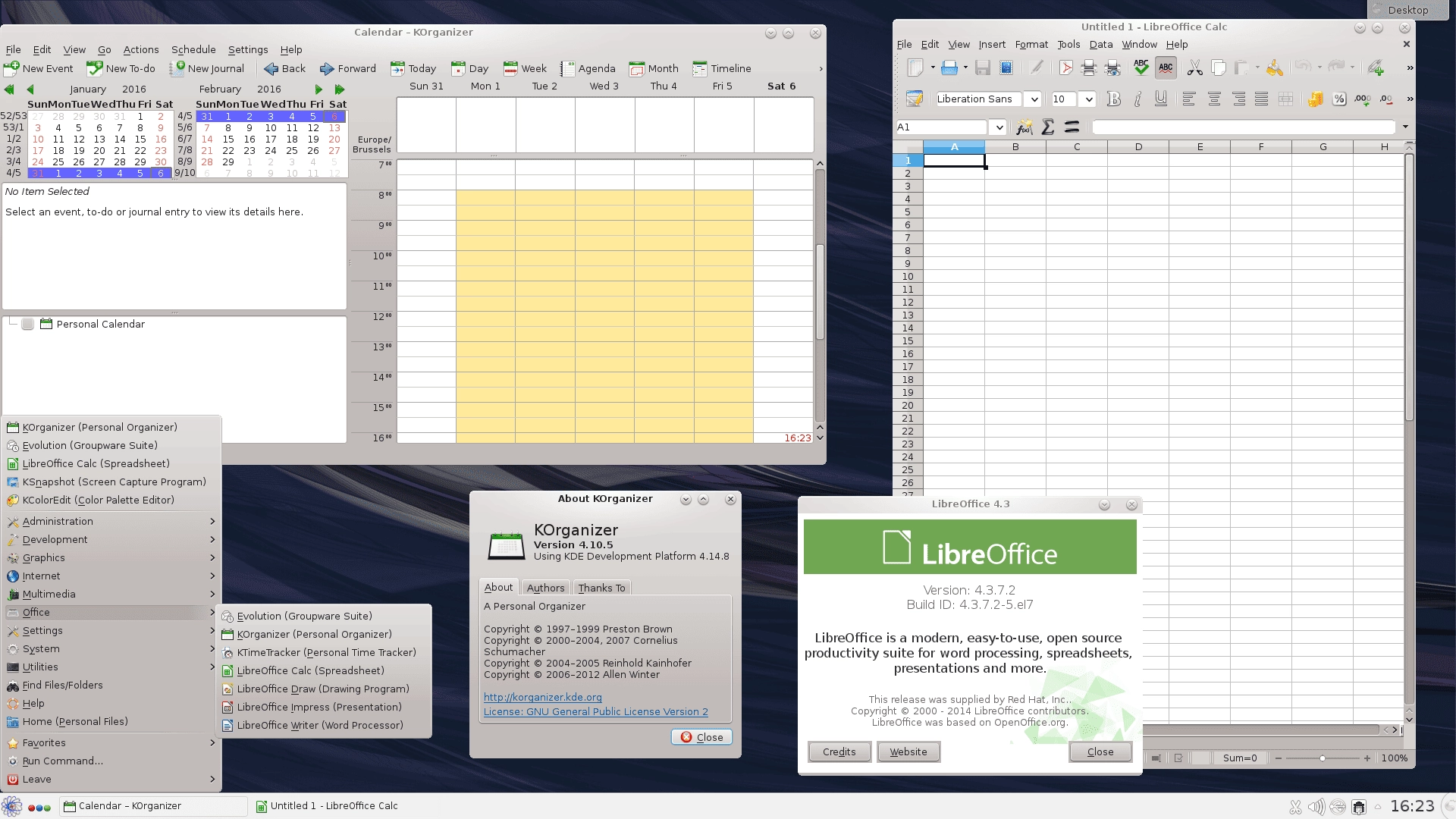Switch to the Thanks To tab

(x=601, y=588)
